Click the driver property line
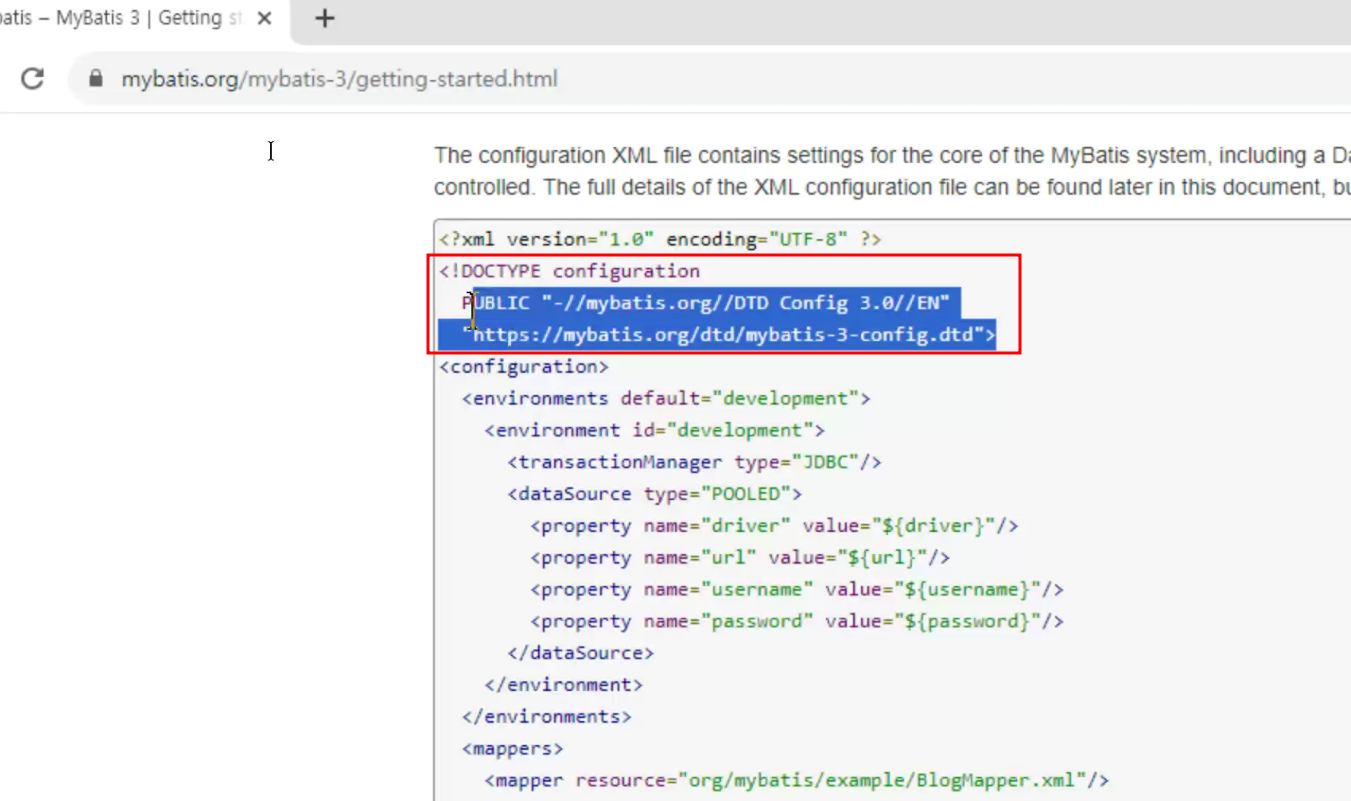This screenshot has height=801, width=1351. (x=774, y=526)
